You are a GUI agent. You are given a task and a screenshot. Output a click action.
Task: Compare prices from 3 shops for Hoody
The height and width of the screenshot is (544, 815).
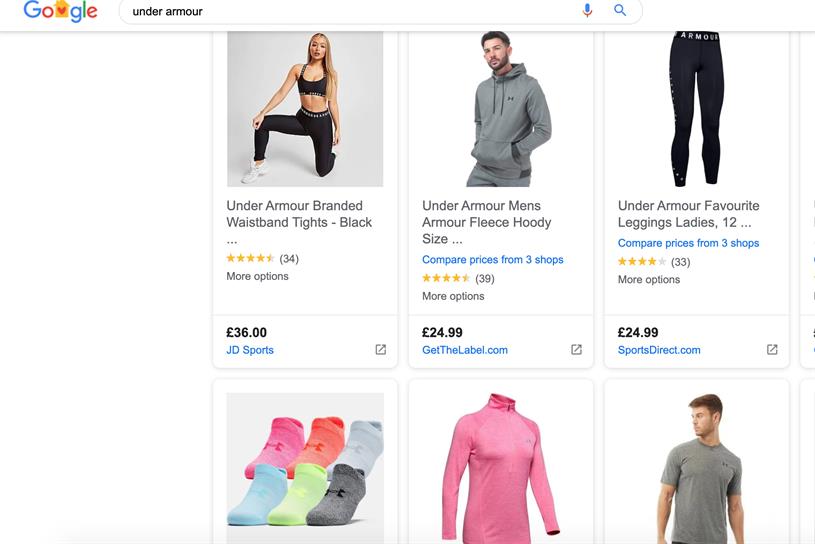[x=493, y=260]
